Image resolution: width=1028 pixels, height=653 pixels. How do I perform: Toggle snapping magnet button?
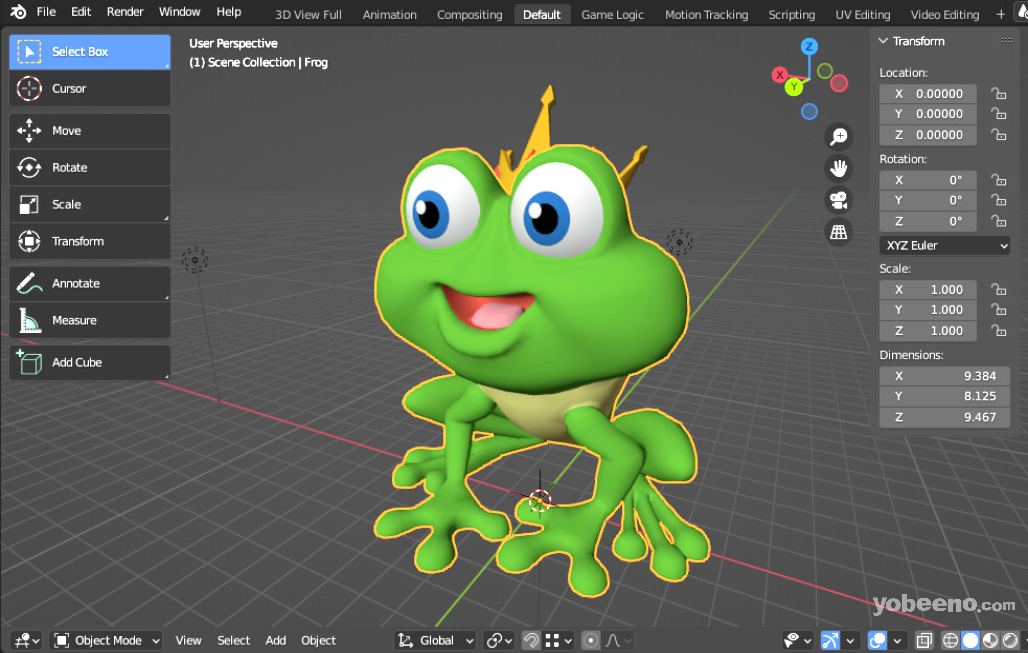(531, 641)
